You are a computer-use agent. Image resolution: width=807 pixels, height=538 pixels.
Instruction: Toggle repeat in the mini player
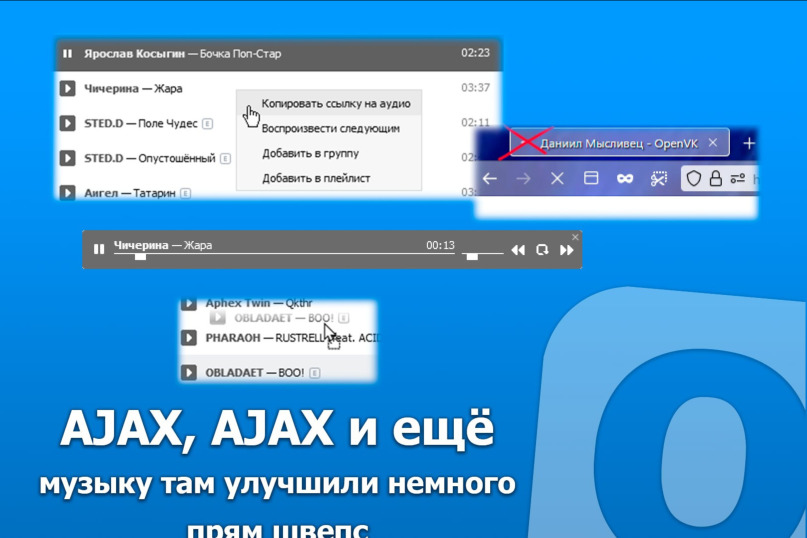pos(542,250)
